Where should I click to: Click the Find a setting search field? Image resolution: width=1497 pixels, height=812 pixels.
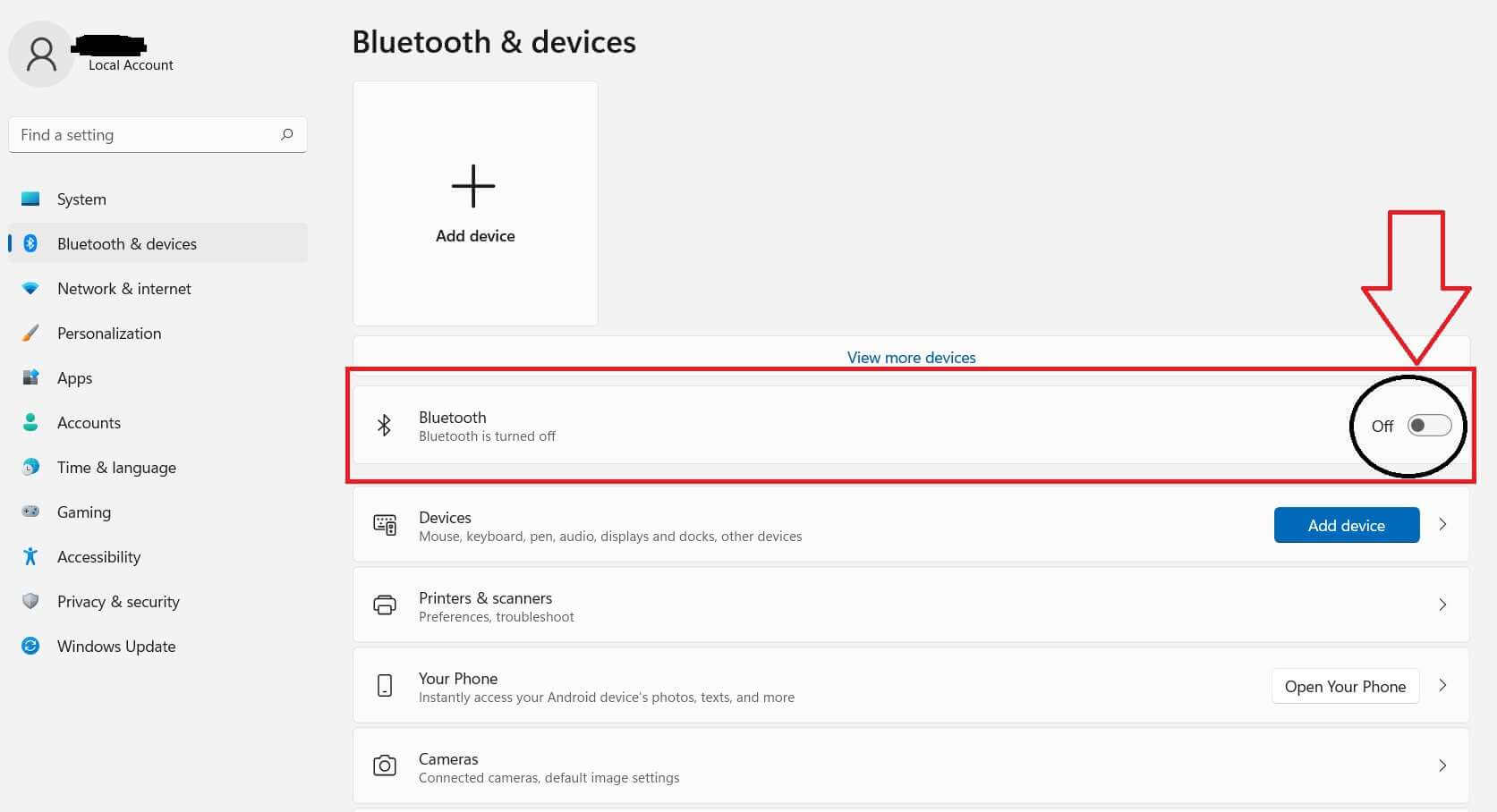tap(143, 135)
